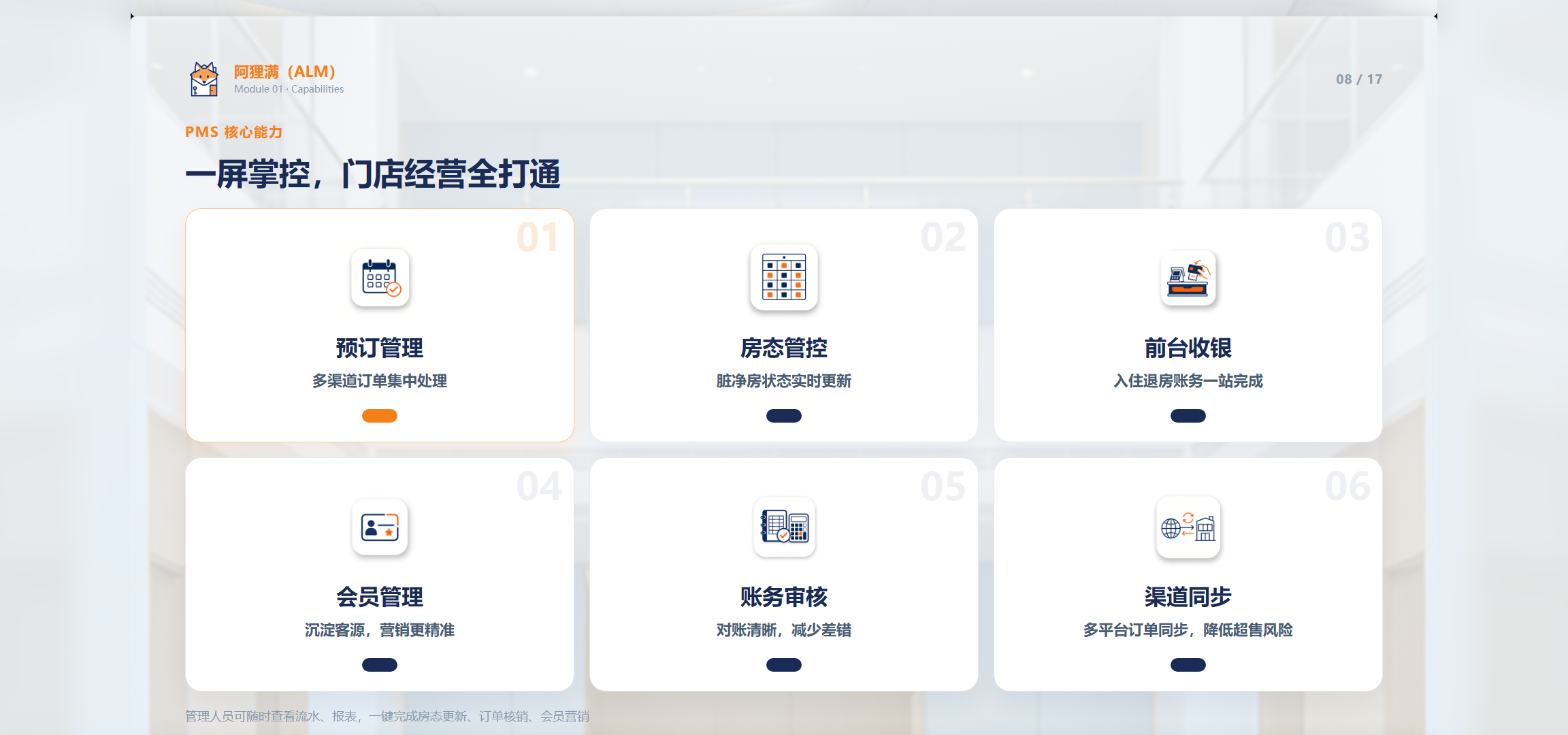Click the card number 05

[x=943, y=487]
